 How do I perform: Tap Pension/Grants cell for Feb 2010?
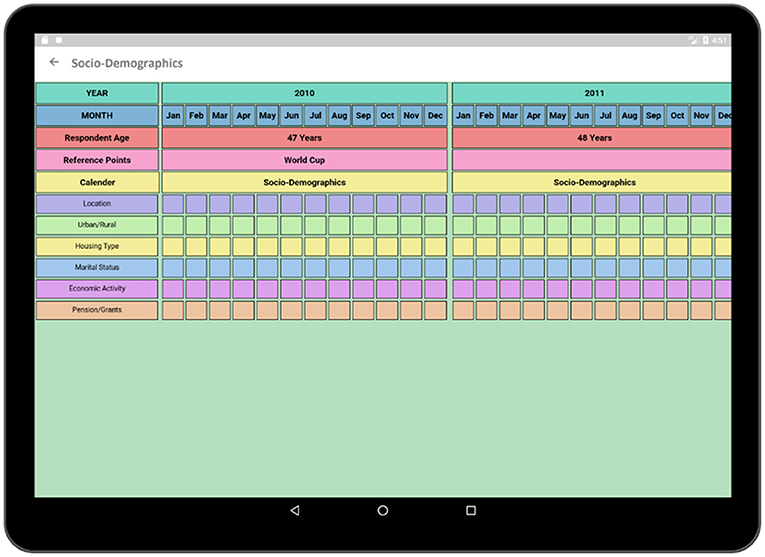click(197, 310)
